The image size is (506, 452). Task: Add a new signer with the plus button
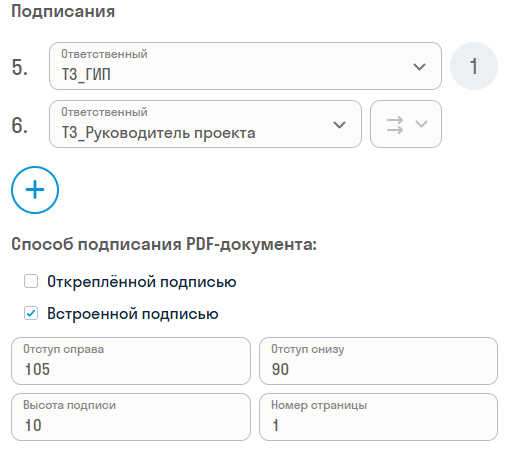pos(35,190)
